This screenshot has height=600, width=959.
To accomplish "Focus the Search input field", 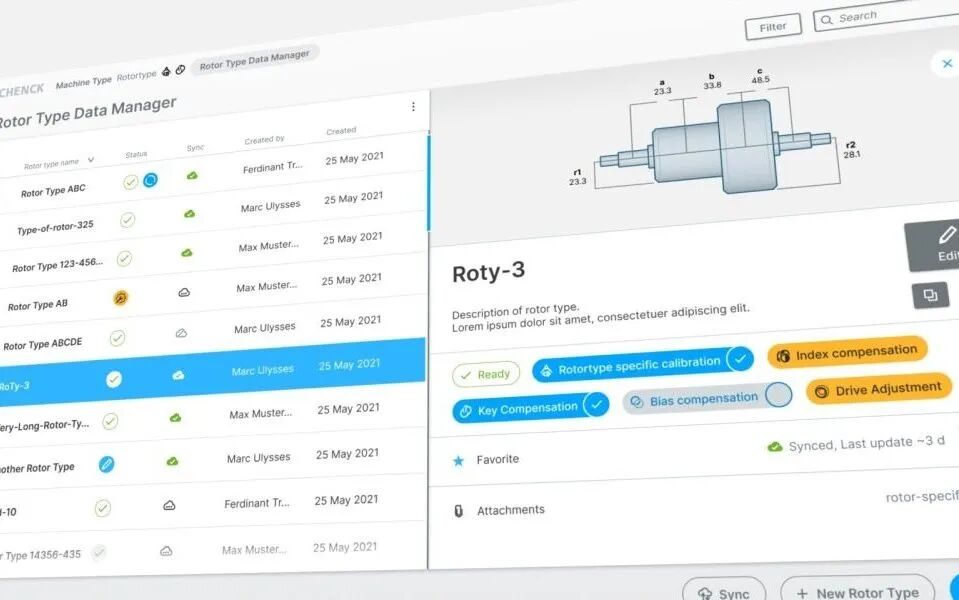I will (x=886, y=16).
